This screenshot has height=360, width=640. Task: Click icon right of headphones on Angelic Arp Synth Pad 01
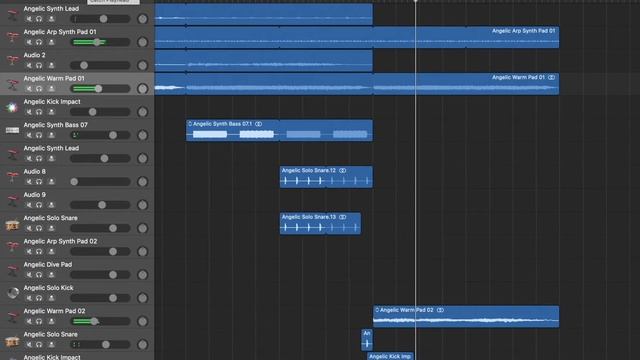point(51,42)
